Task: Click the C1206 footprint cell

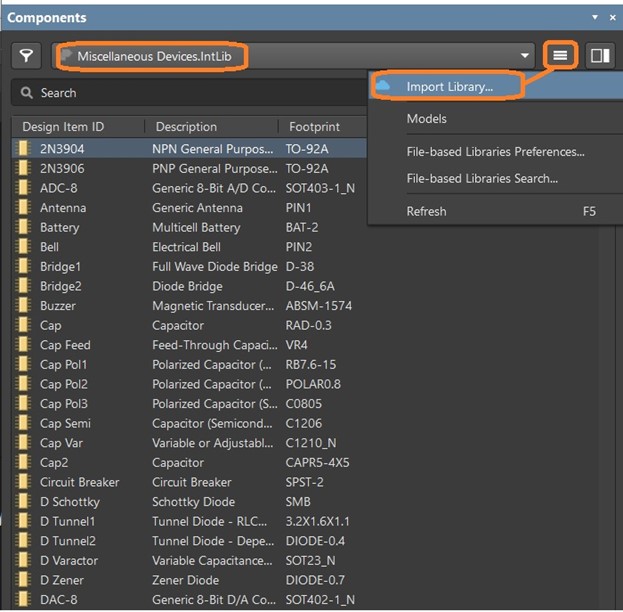Action: point(304,423)
